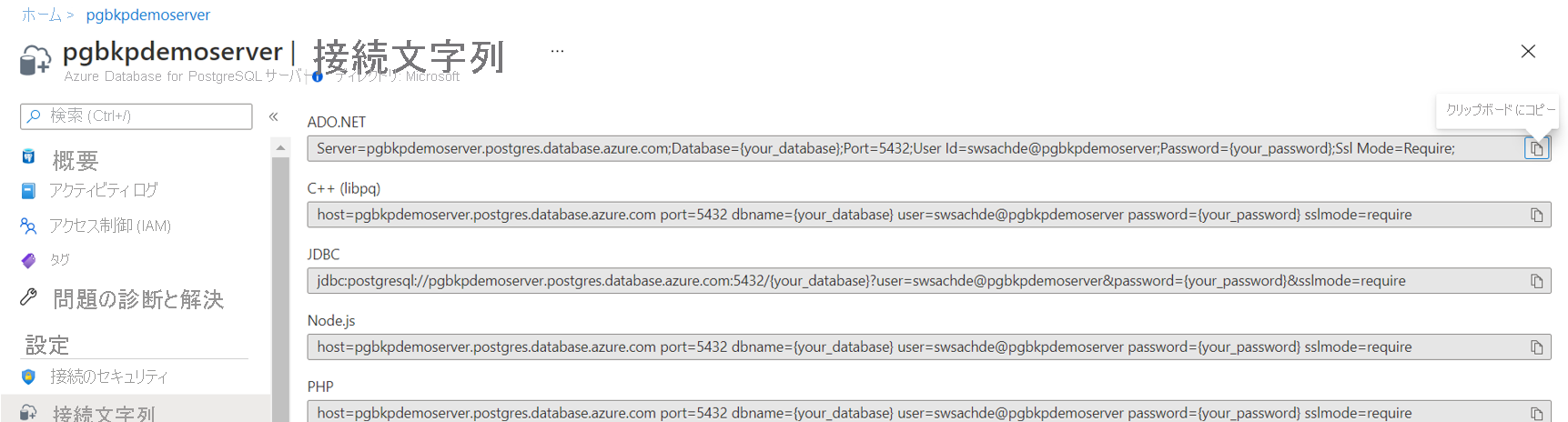Click the search magnifier icon in sidebar
The image size is (1568, 422).
pyautogui.click(x=34, y=116)
